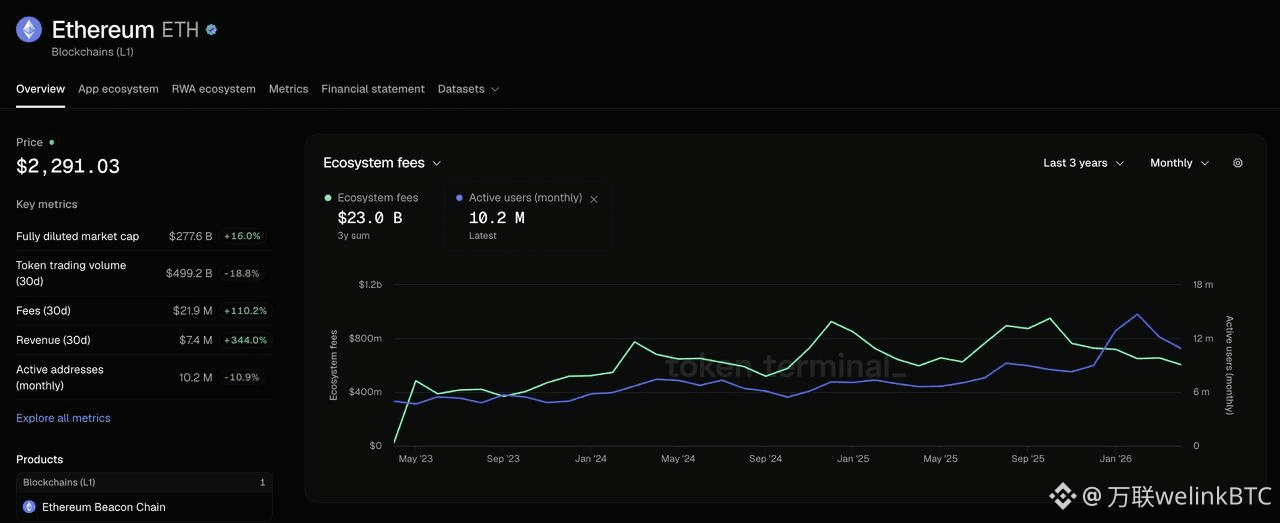1280x523 pixels.
Task: Switch to App ecosystem tab
Action: [x=118, y=89]
